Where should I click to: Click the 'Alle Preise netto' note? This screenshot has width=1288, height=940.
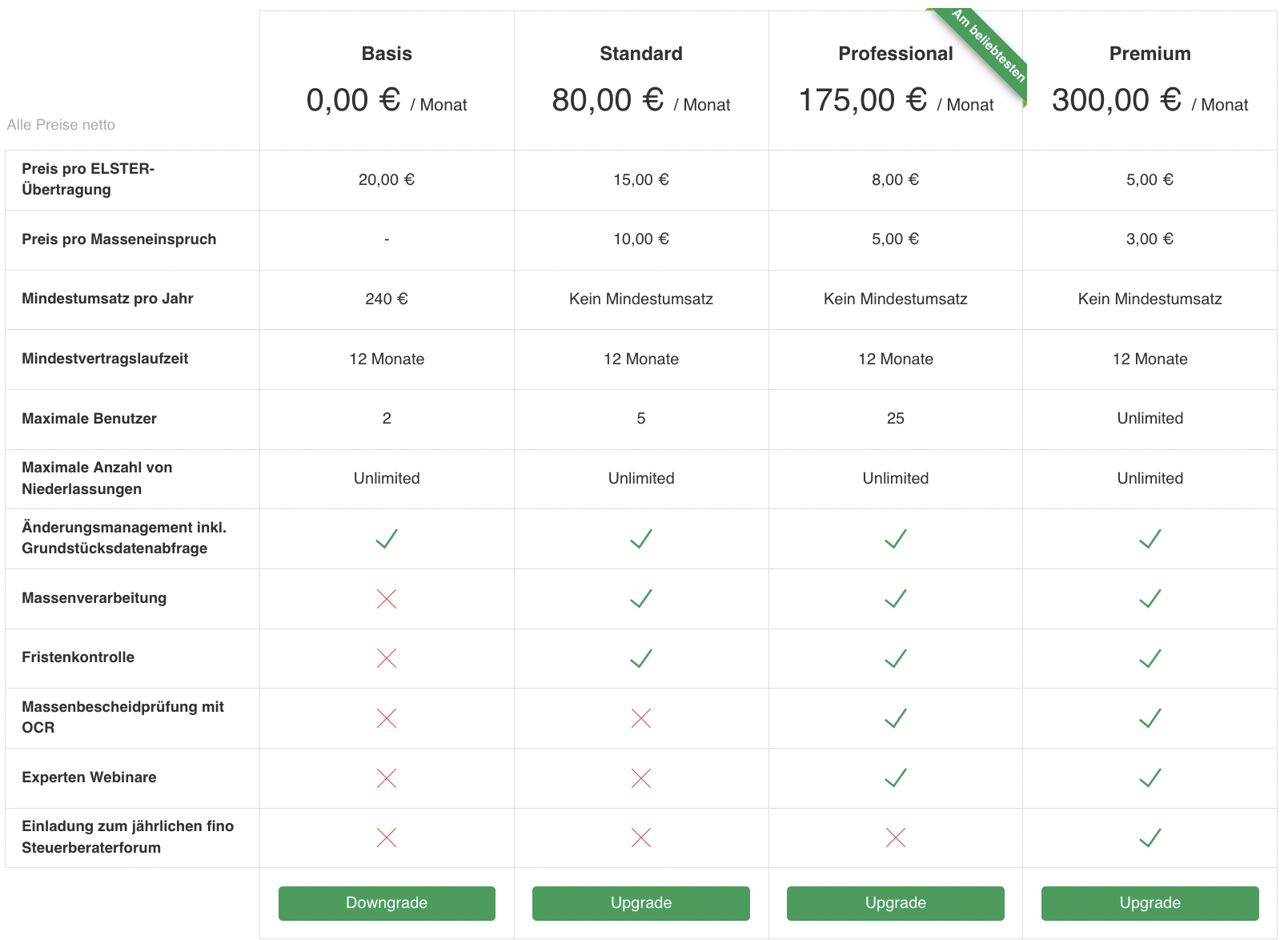point(61,125)
